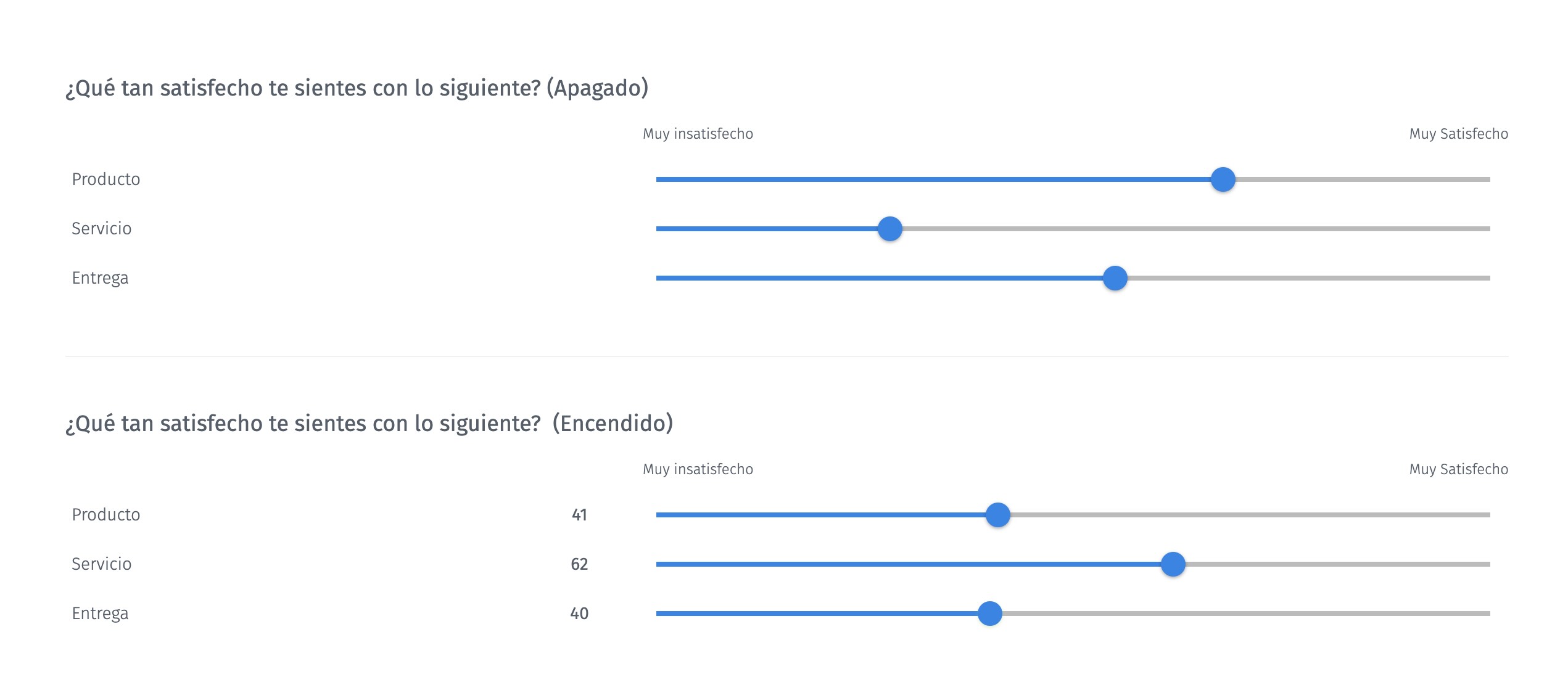Click the Servicio slider handle under Apagado
Screen dimensions: 1568x682
890,228
